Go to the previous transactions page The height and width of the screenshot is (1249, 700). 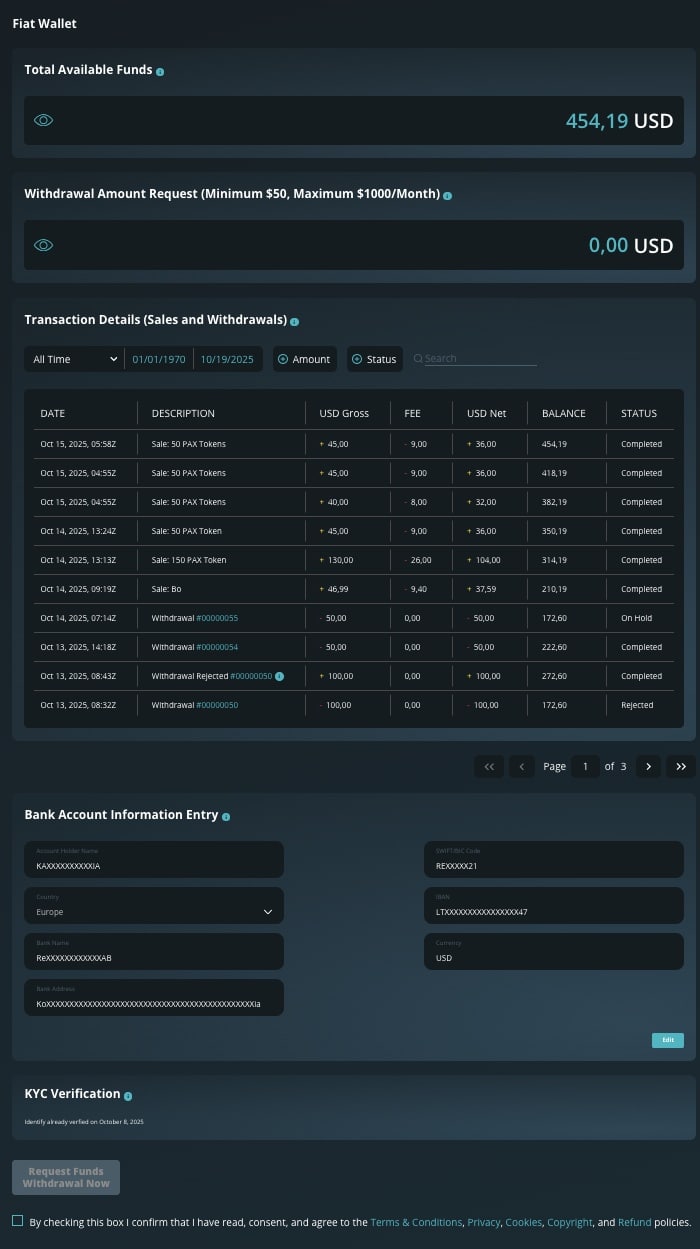tap(521, 766)
